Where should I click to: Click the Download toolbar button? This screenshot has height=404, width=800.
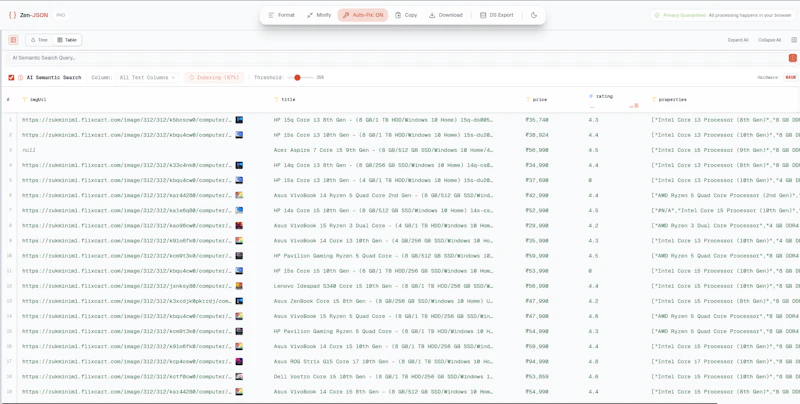pos(445,15)
